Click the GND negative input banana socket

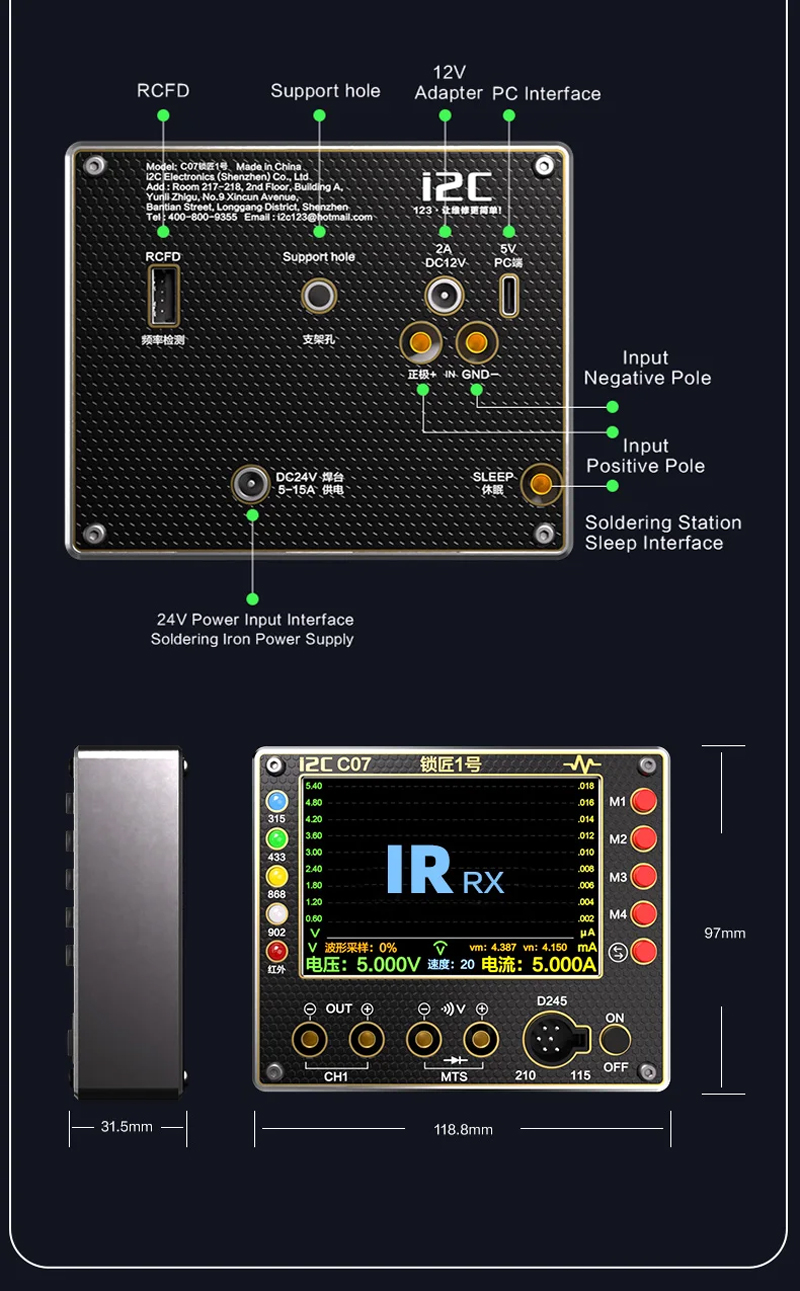(477, 343)
